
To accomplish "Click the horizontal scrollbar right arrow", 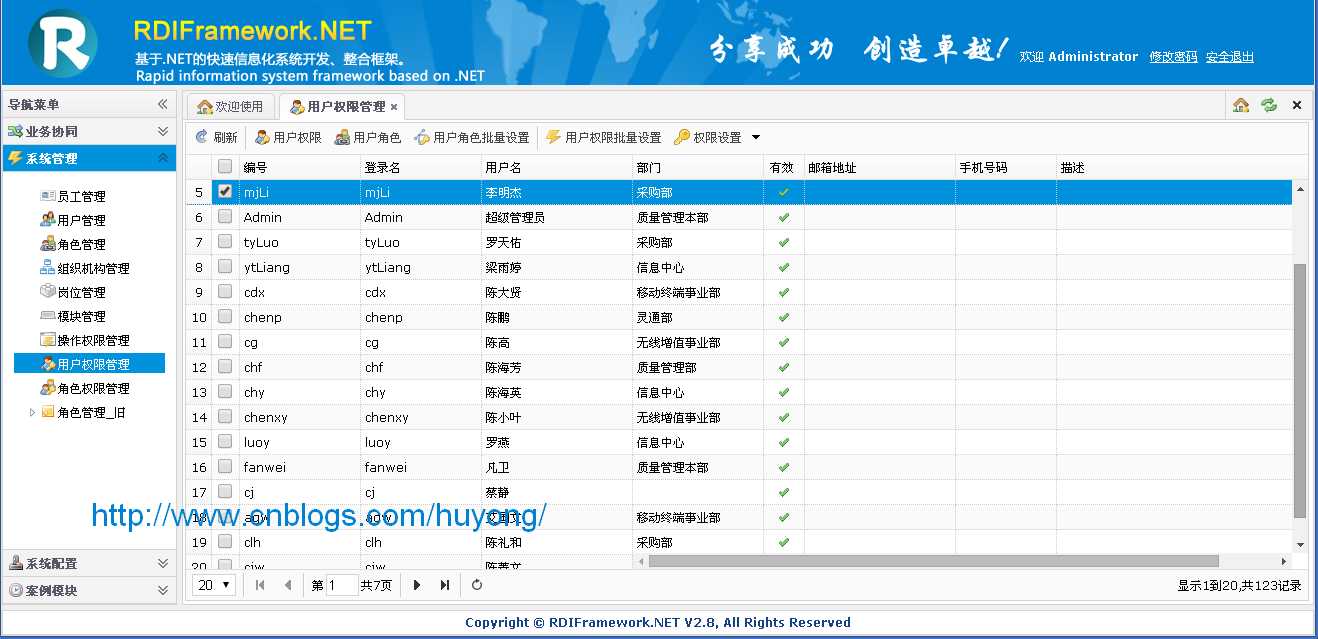I will pyautogui.click(x=1284, y=561).
